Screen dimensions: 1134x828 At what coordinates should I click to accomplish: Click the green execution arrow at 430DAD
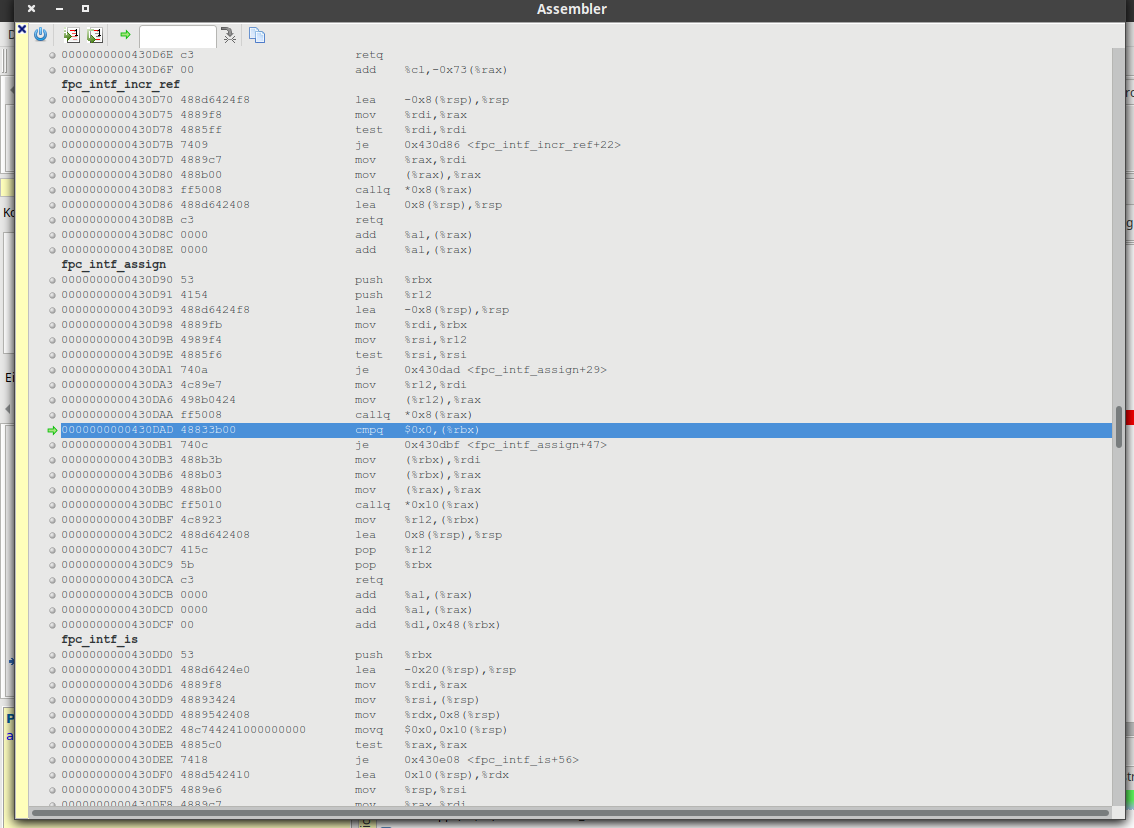tap(53, 430)
